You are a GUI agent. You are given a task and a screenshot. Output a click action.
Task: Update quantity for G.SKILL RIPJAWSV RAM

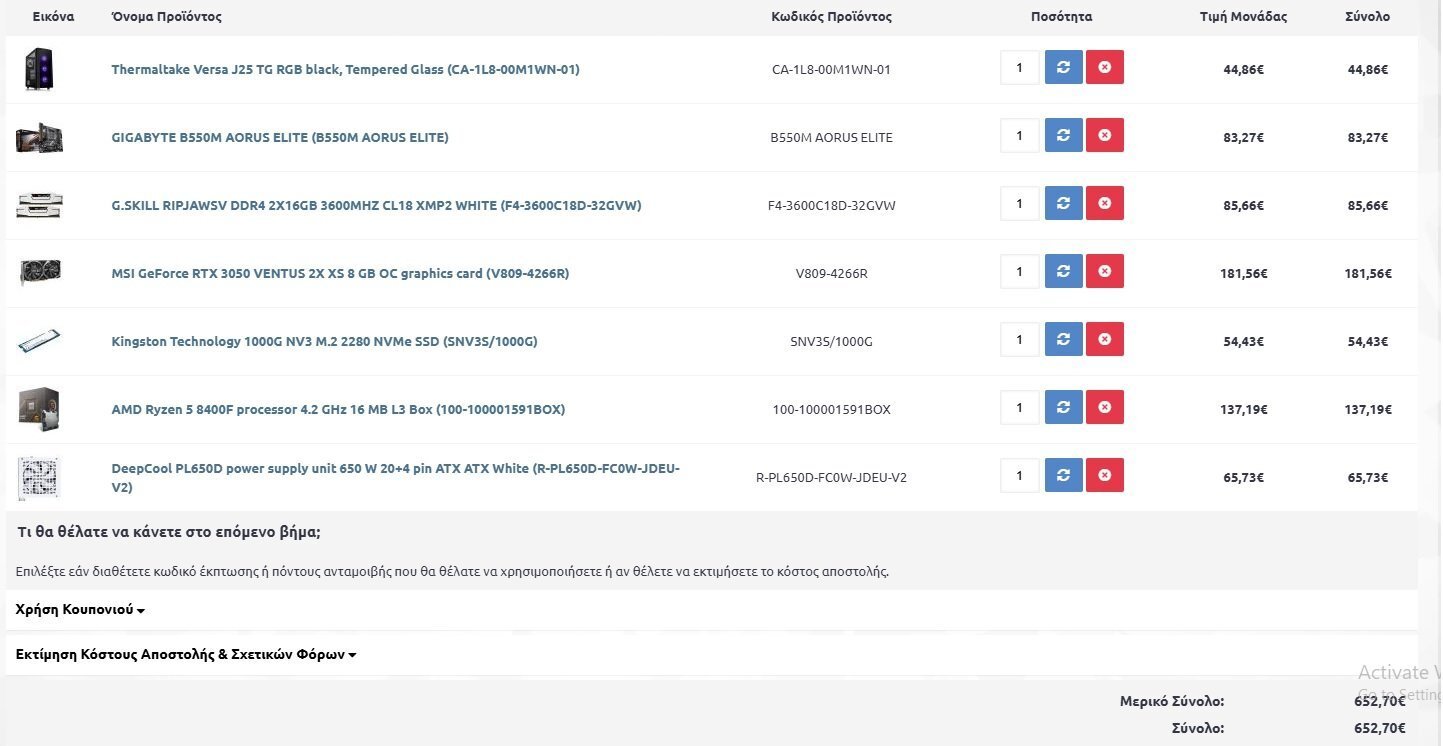coord(1064,203)
